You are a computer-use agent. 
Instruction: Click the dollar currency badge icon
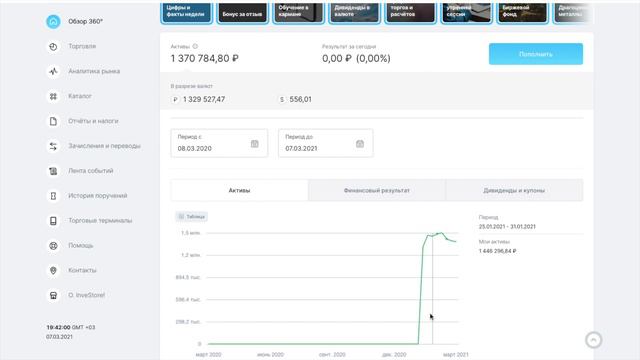coord(282,100)
